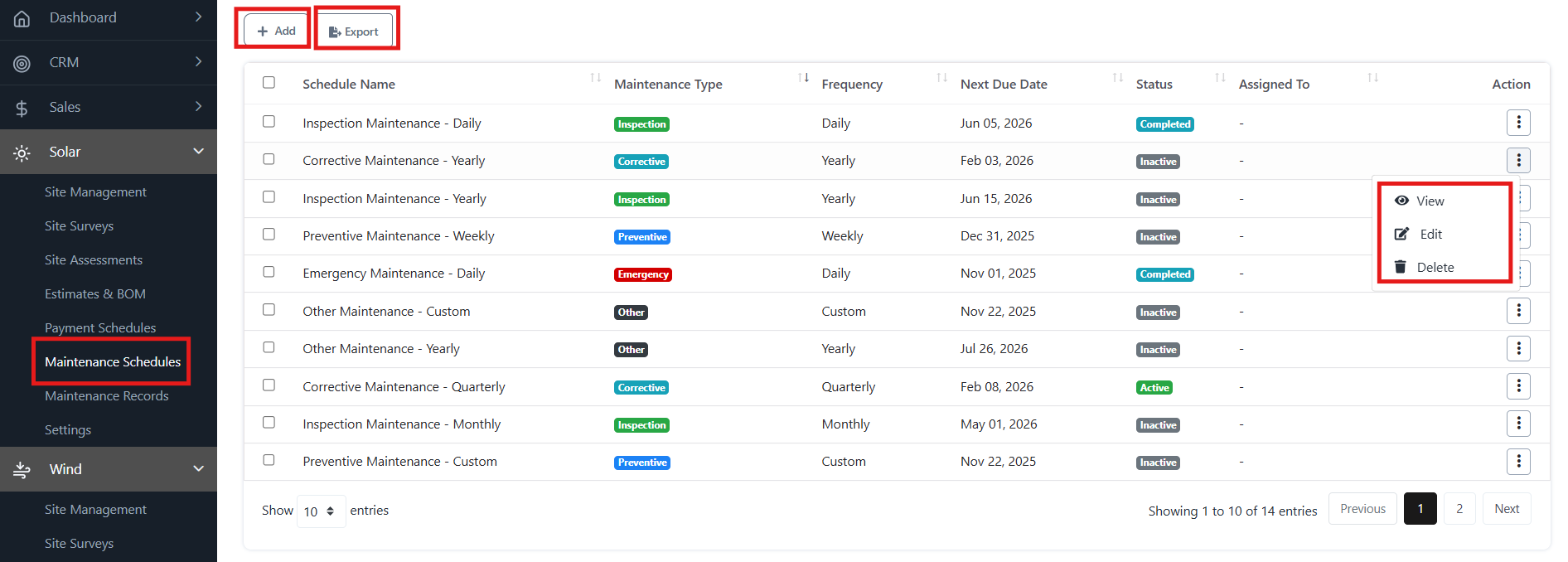
Task: Check the select-all checkbox in table header
Action: 269,83
